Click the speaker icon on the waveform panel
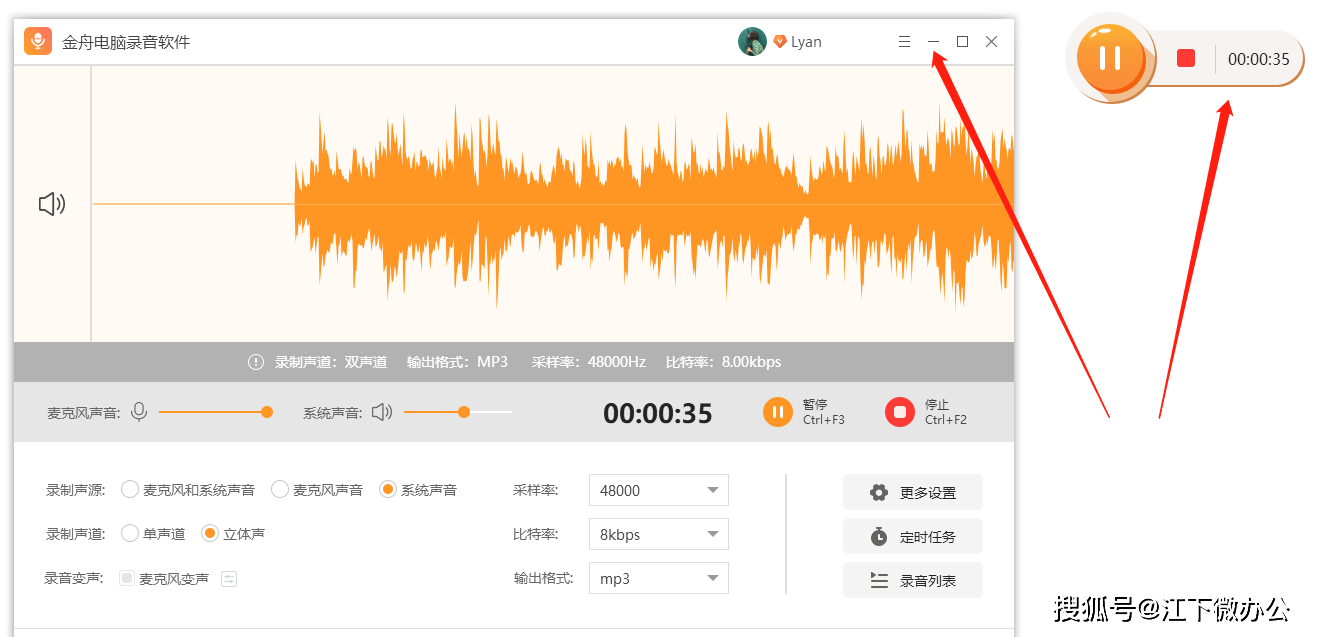The image size is (1321, 637). click(50, 204)
